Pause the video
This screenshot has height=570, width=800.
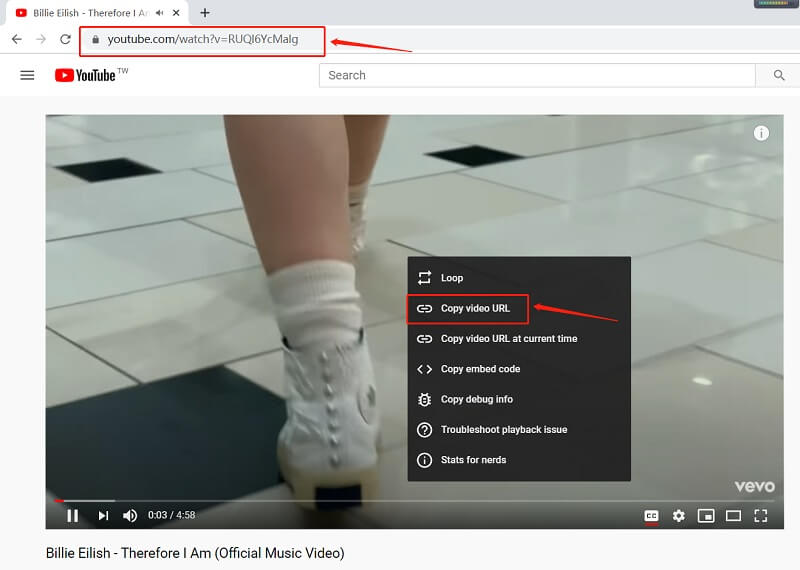point(73,515)
